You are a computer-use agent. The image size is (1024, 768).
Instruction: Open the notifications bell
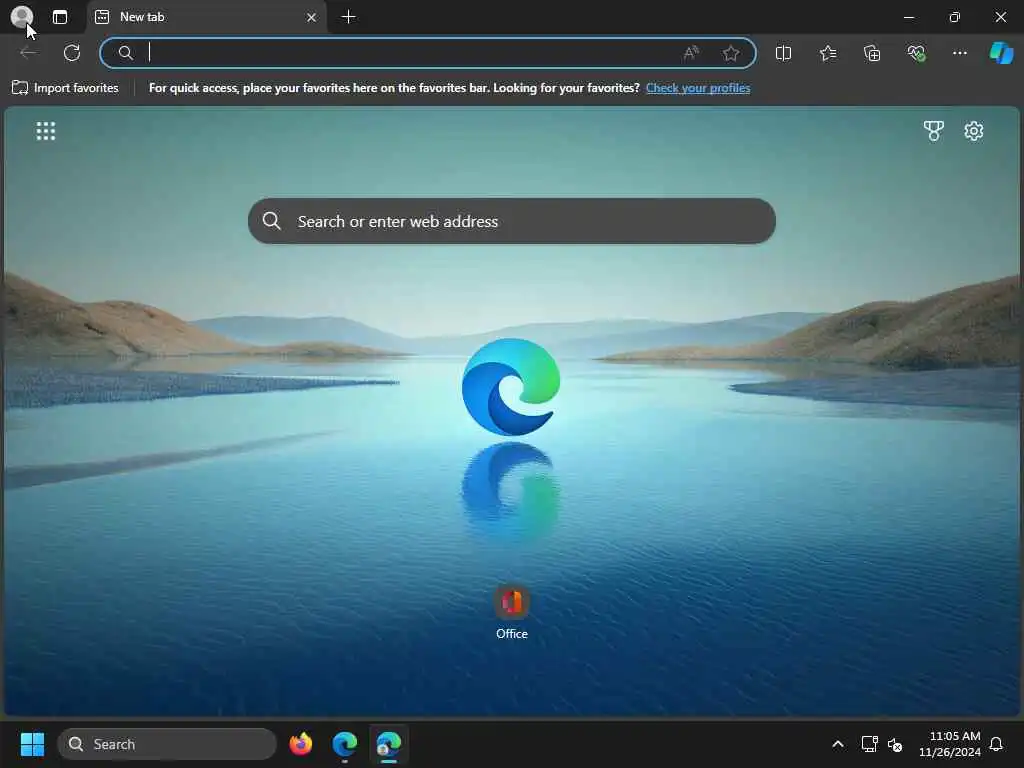[996, 744]
